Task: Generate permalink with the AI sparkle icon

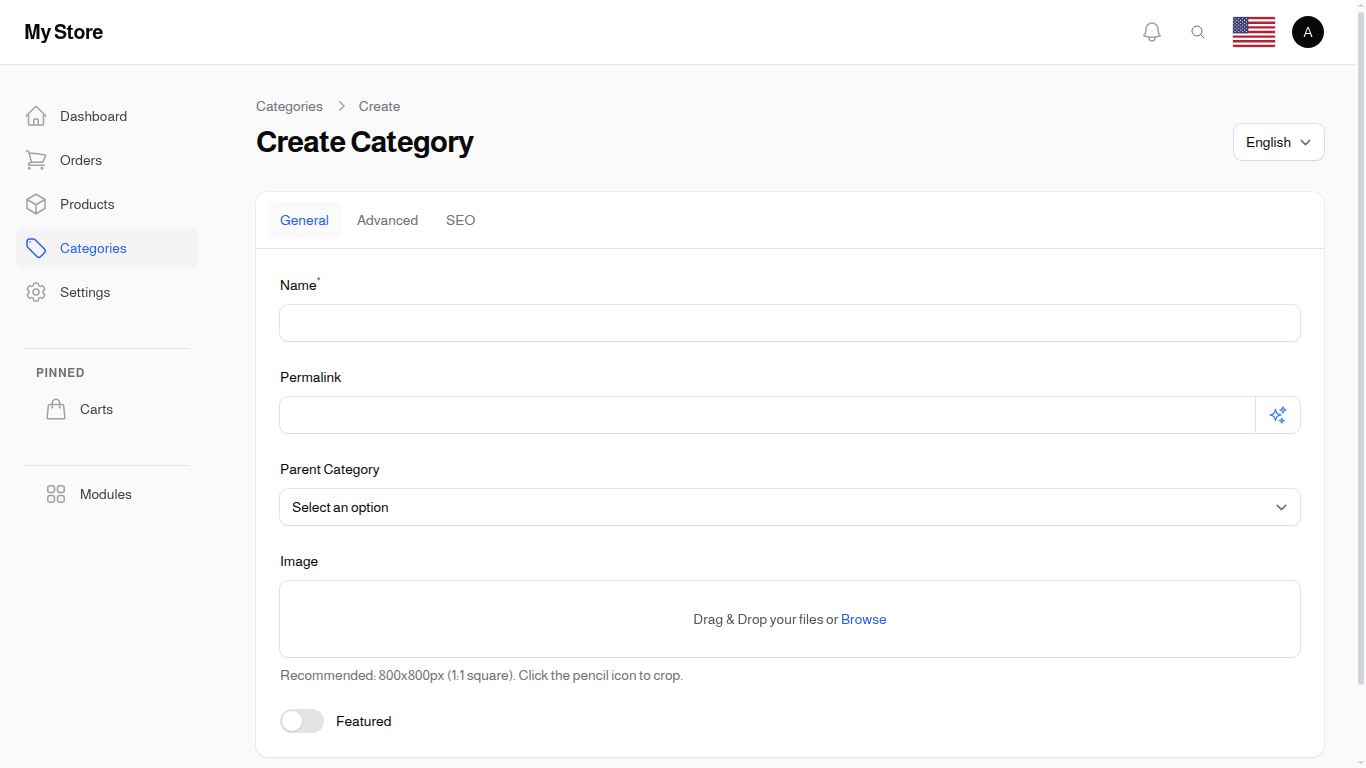Action: pyautogui.click(x=1277, y=414)
